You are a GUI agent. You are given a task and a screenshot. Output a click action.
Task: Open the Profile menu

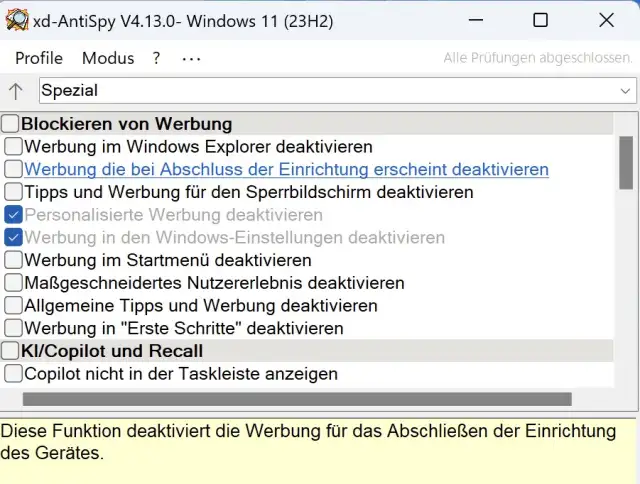[x=39, y=58]
